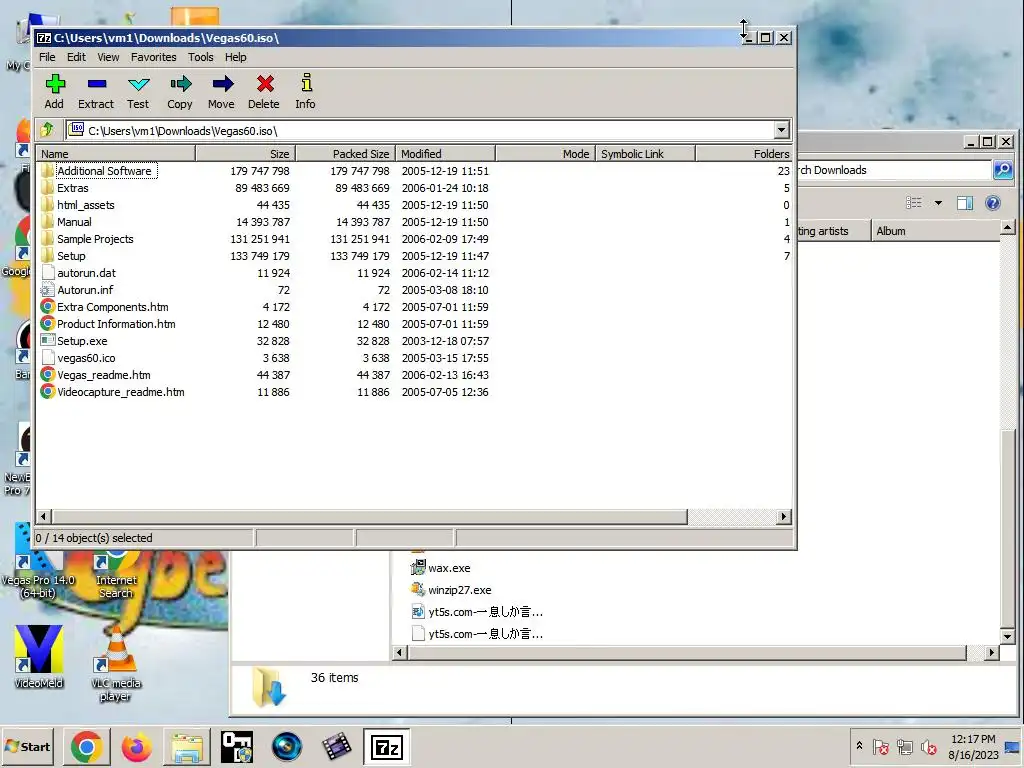Open the Start menu
1024x768 pixels.
point(28,746)
